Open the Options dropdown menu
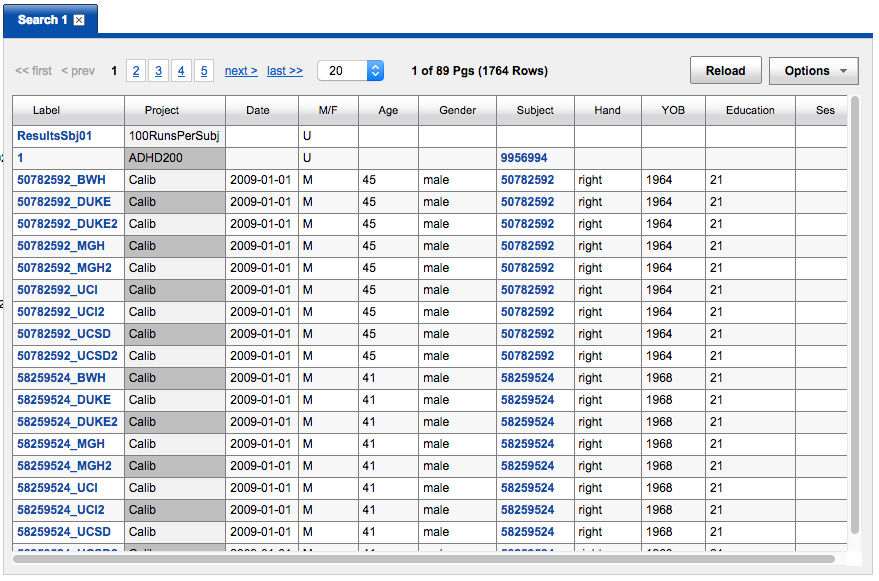This screenshot has height=581, width=879. pos(814,71)
